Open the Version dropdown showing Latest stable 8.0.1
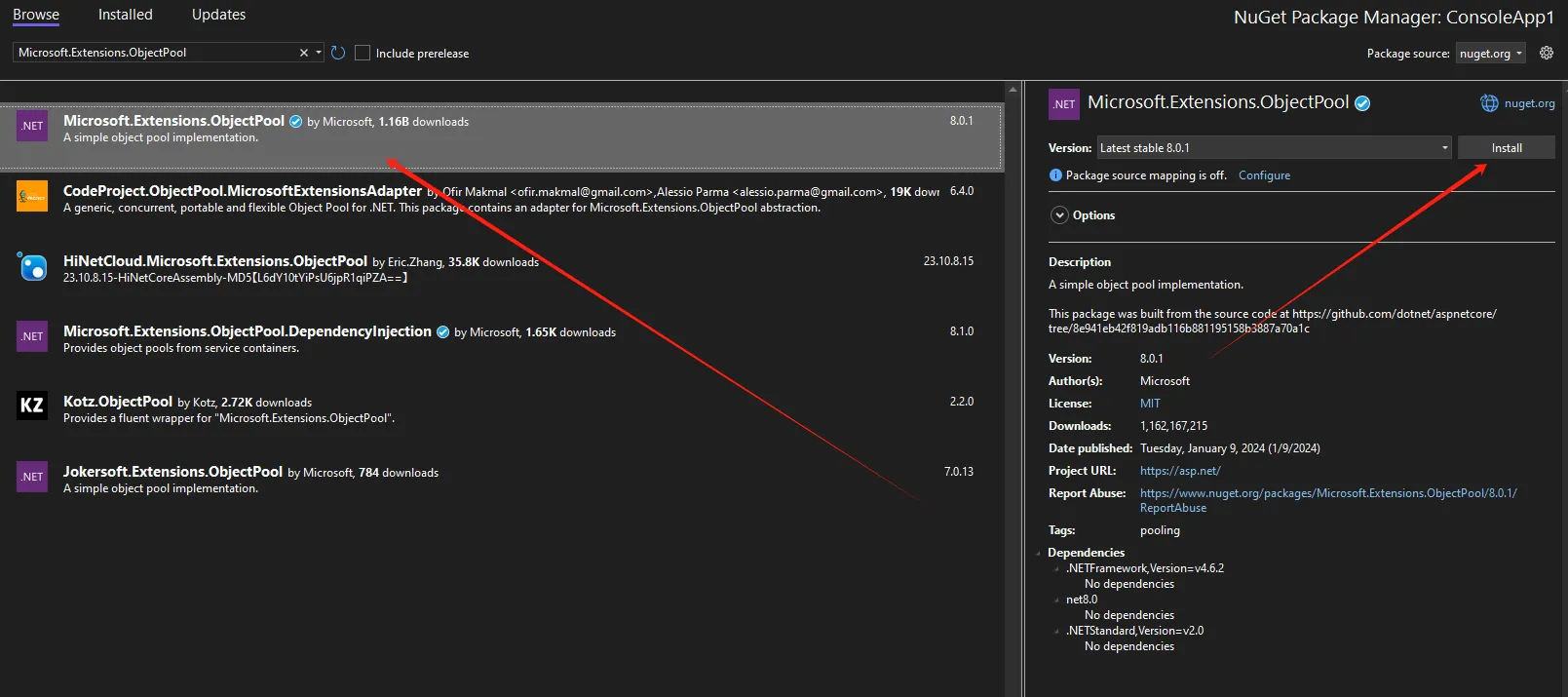1568x697 pixels. pos(1275,148)
